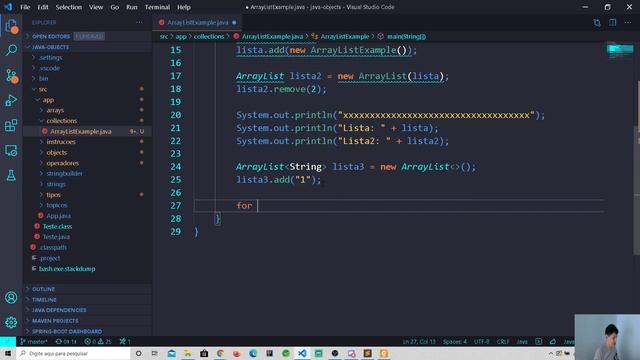Expand the bin folder
The height and width of the screenshot is (360, 640).
(88, 78)
